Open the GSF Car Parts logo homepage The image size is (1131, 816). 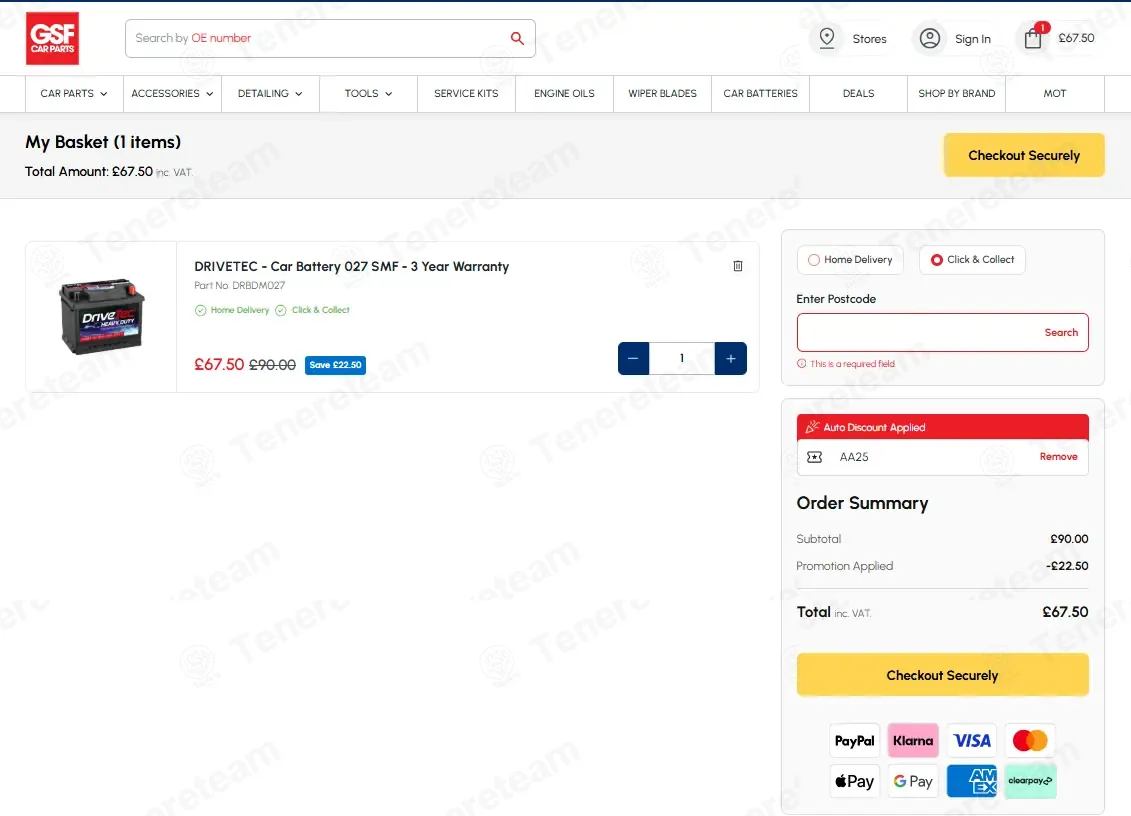point(52,38)
